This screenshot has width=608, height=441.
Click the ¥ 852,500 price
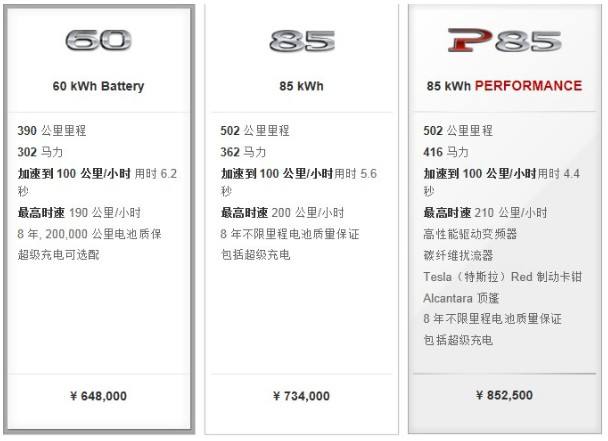click(x=503, y=396)
